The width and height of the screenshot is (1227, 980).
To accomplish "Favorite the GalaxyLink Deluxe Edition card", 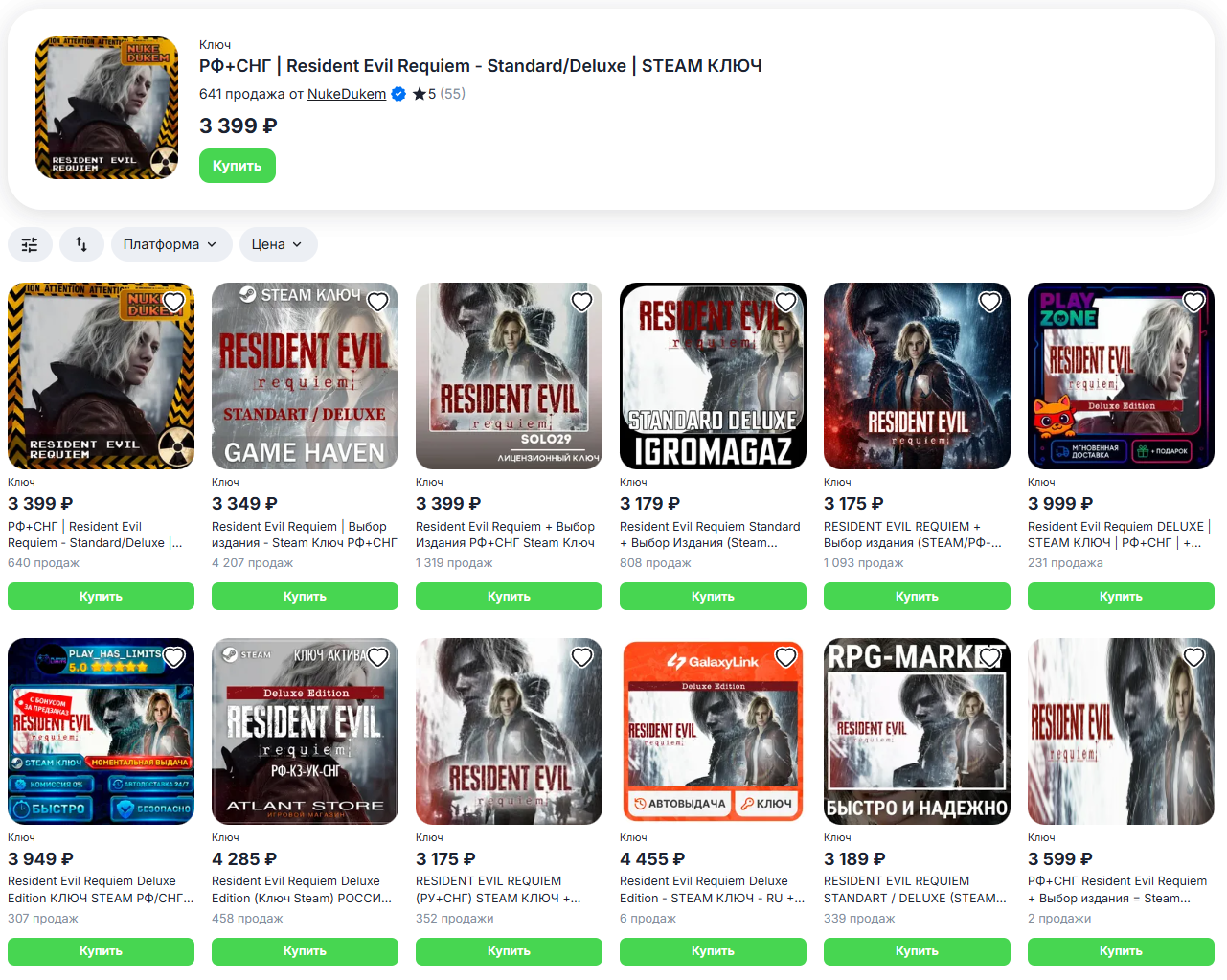I will [x=785, y=657].
